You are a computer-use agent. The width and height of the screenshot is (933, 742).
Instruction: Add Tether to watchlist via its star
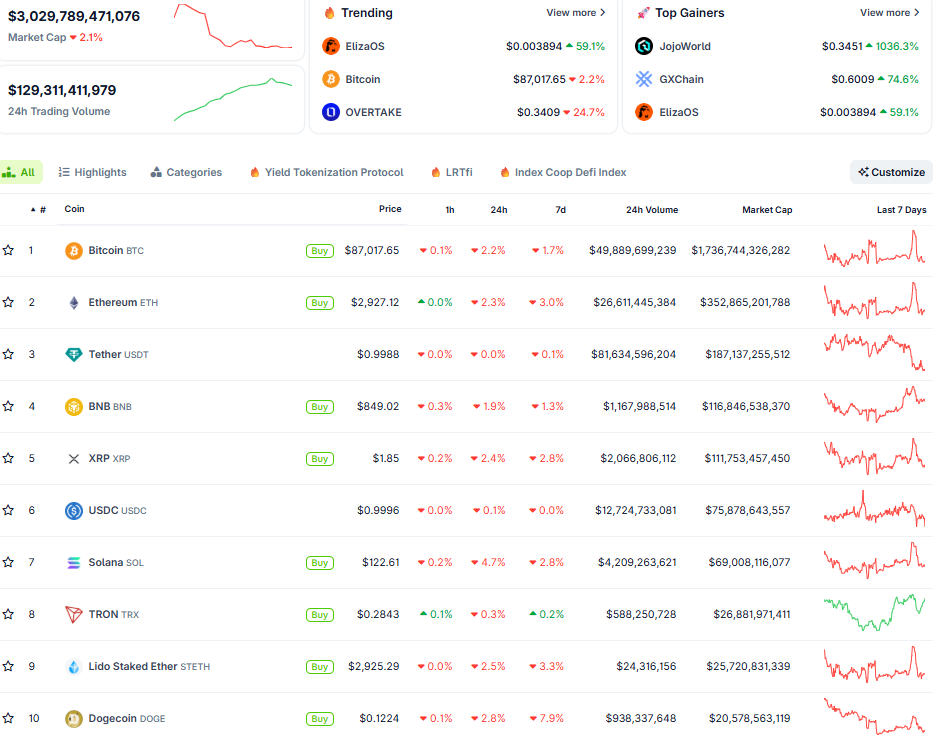tap(10, 354)
